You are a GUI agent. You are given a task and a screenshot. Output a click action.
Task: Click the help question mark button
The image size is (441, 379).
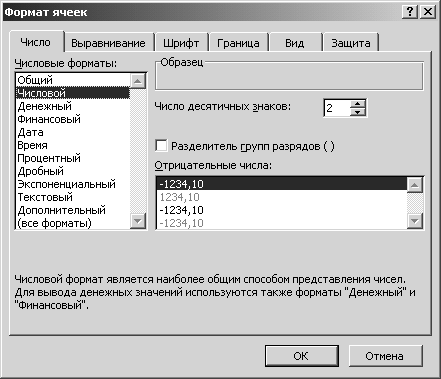tap(410, 12)
